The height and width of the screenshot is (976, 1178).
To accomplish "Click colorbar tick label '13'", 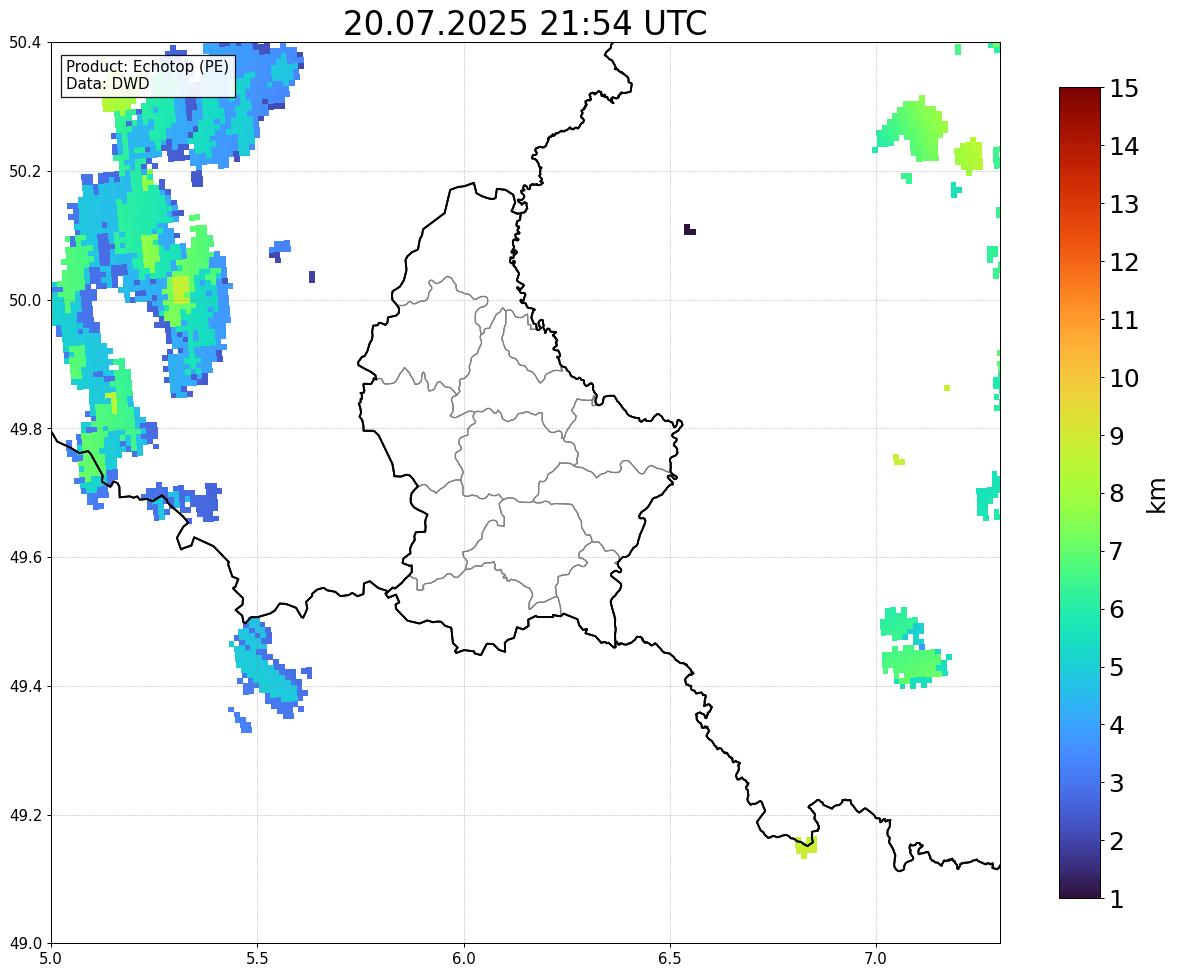I will [1124, 204].
